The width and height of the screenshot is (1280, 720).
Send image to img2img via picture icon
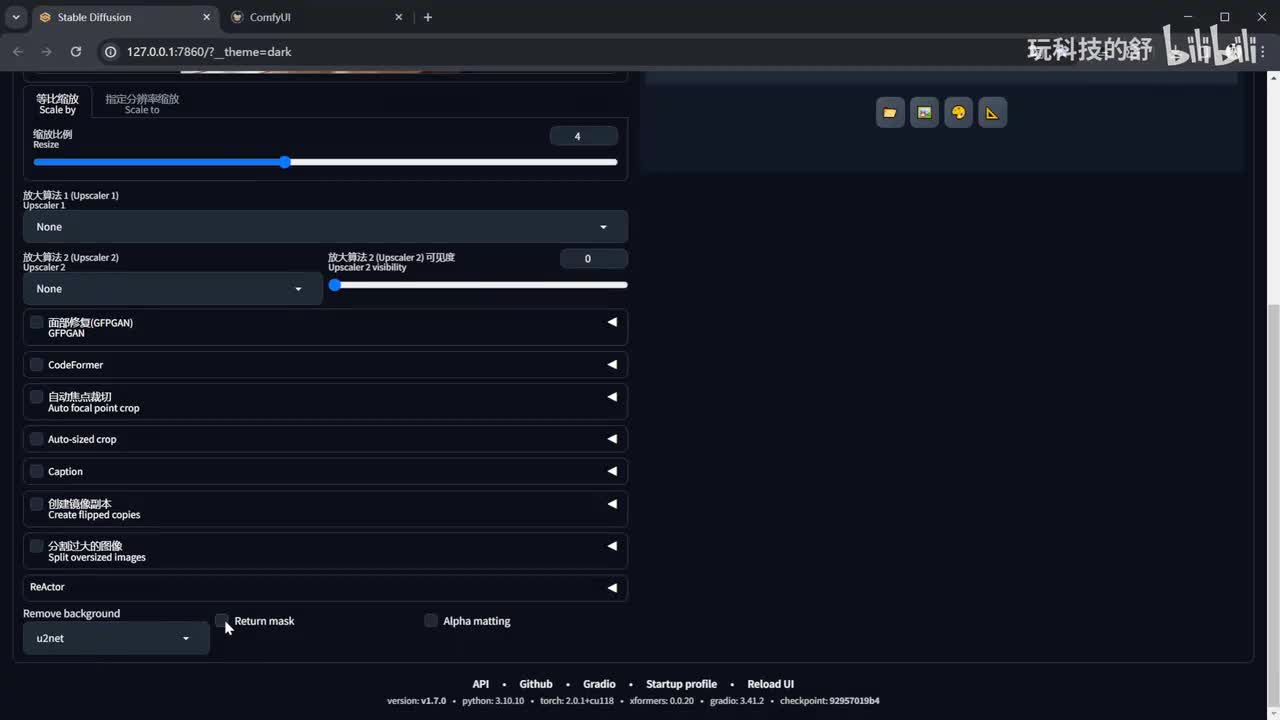924,113
